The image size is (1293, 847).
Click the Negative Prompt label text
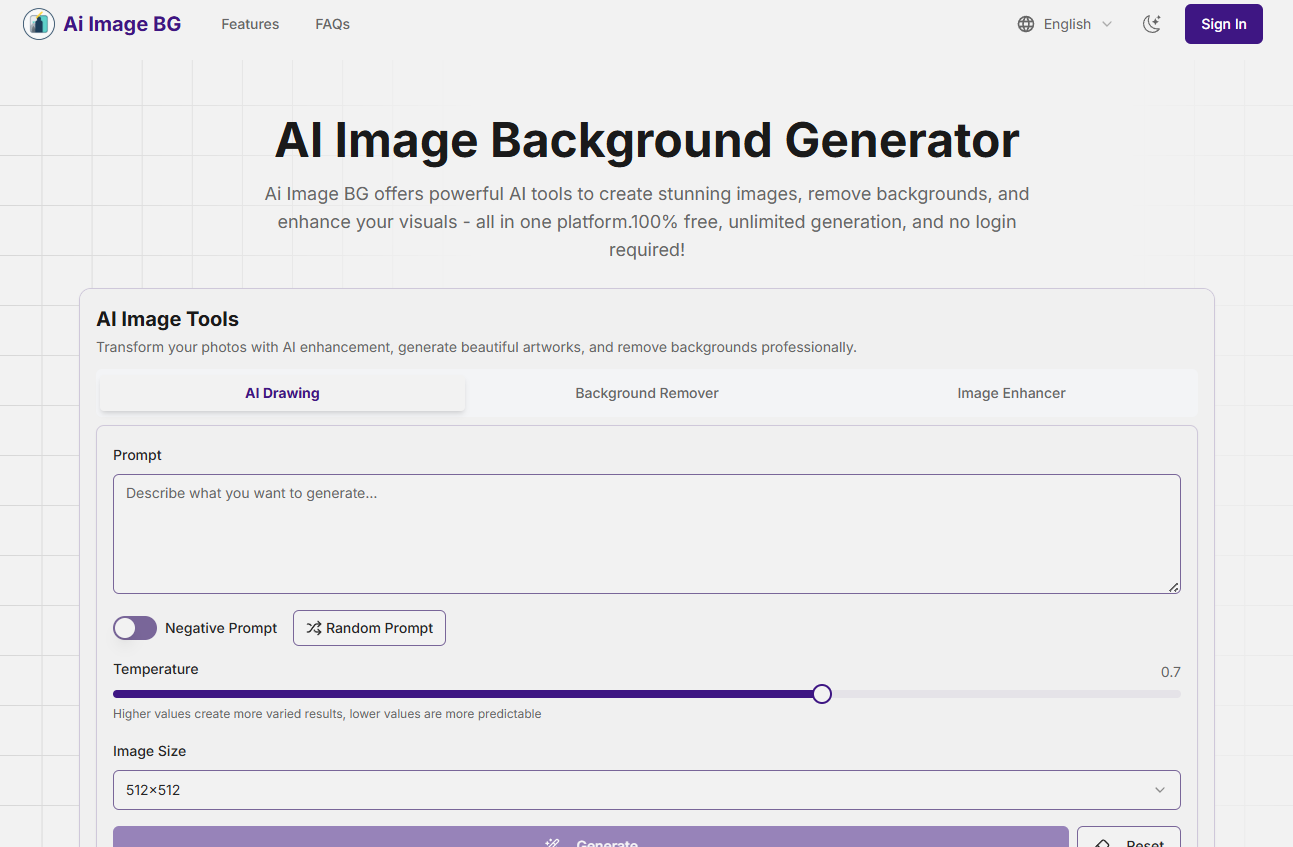click(221, 628)
